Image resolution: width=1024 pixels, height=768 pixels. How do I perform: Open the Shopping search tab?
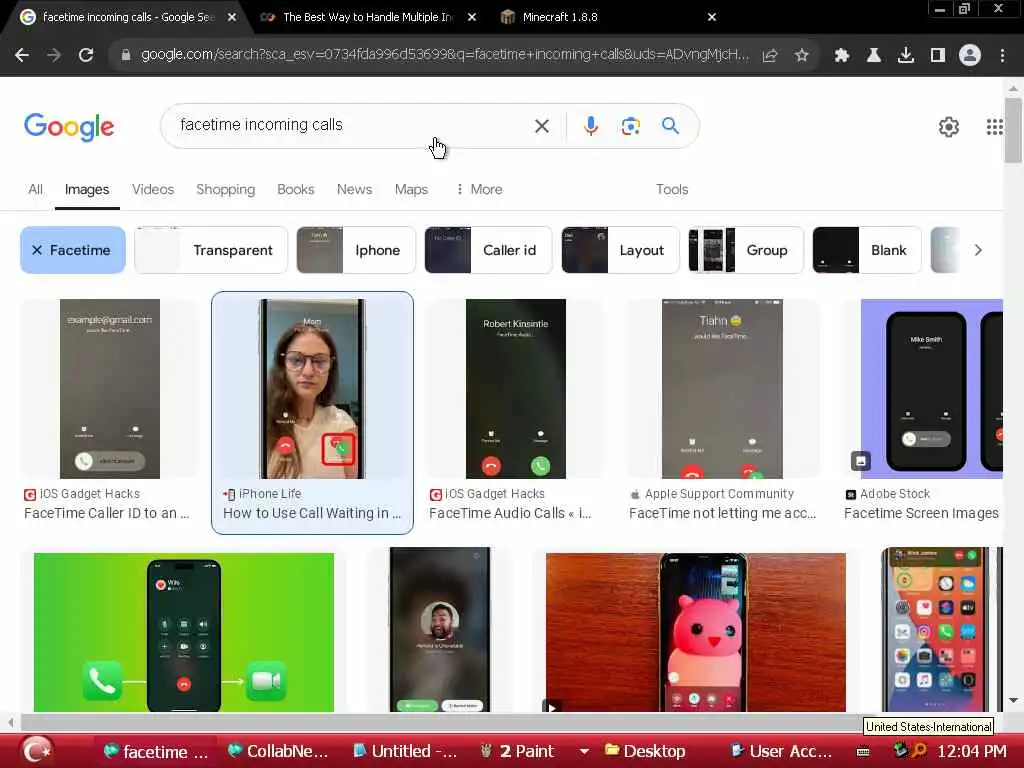coord(225,189)
